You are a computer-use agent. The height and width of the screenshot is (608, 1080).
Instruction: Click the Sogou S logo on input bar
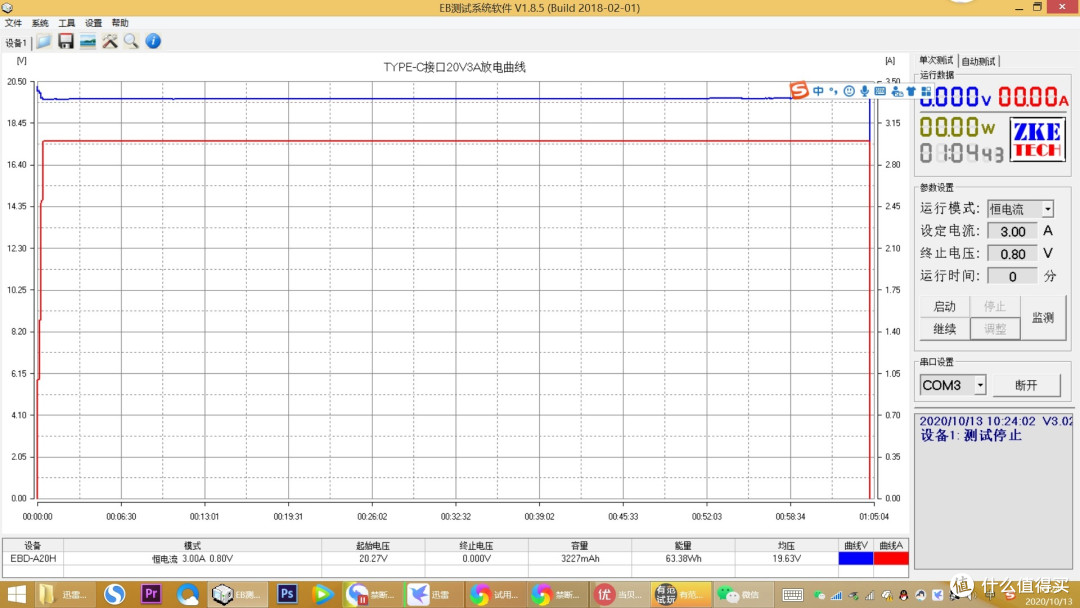tap(799, 90)
